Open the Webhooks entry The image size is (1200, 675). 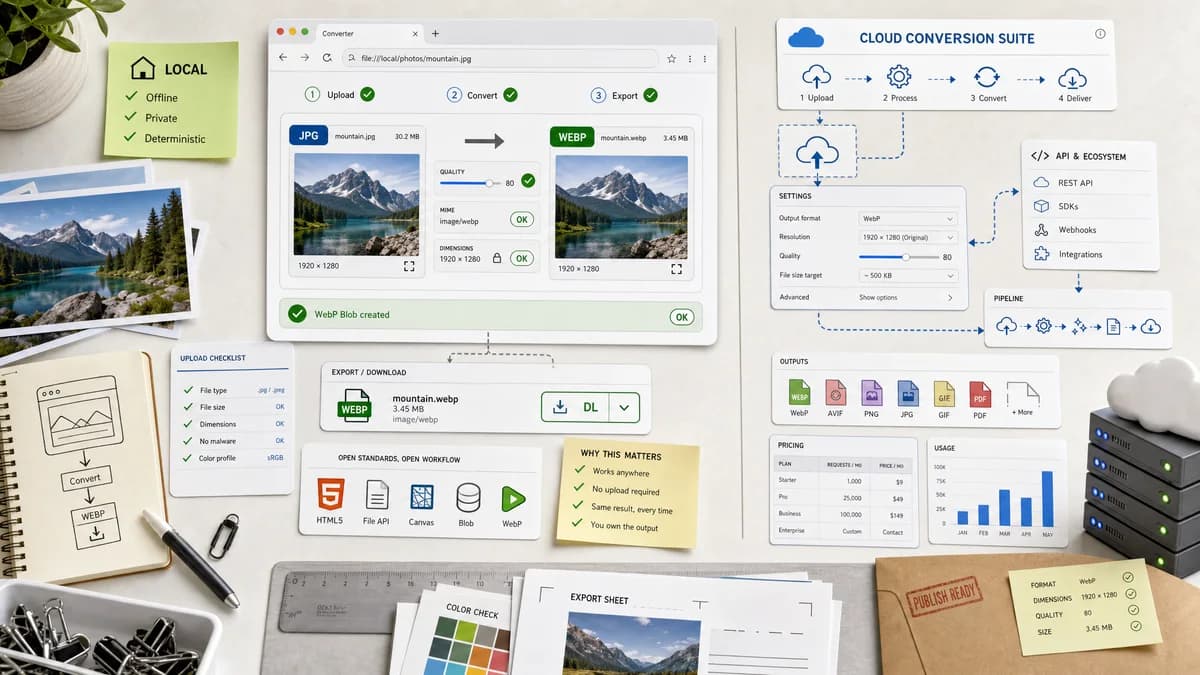(x=1090, y=230)
